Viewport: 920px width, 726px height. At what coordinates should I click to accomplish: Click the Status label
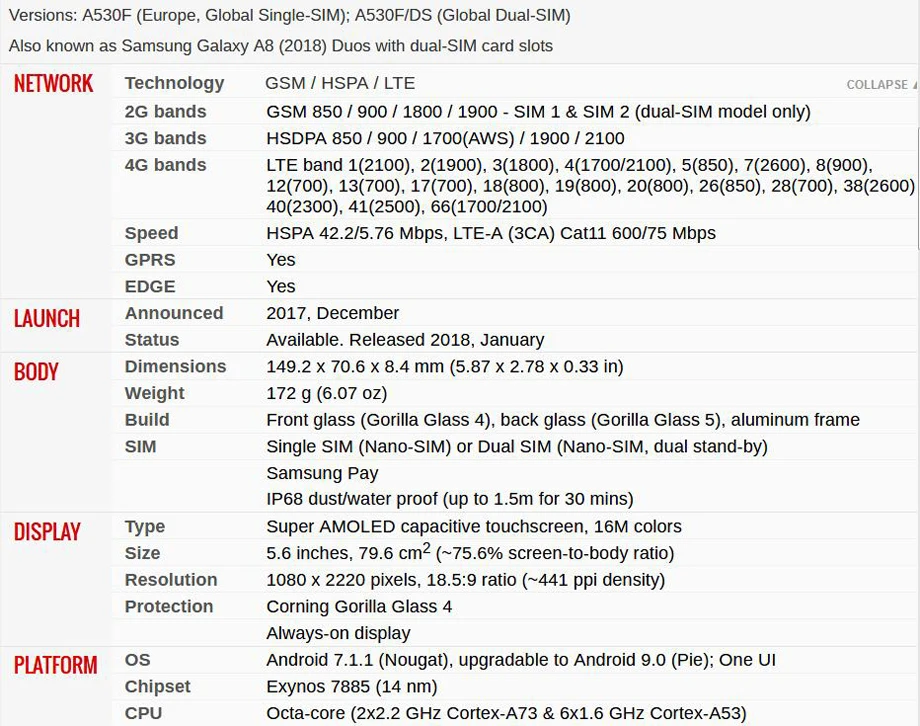[x=152, y=340]
